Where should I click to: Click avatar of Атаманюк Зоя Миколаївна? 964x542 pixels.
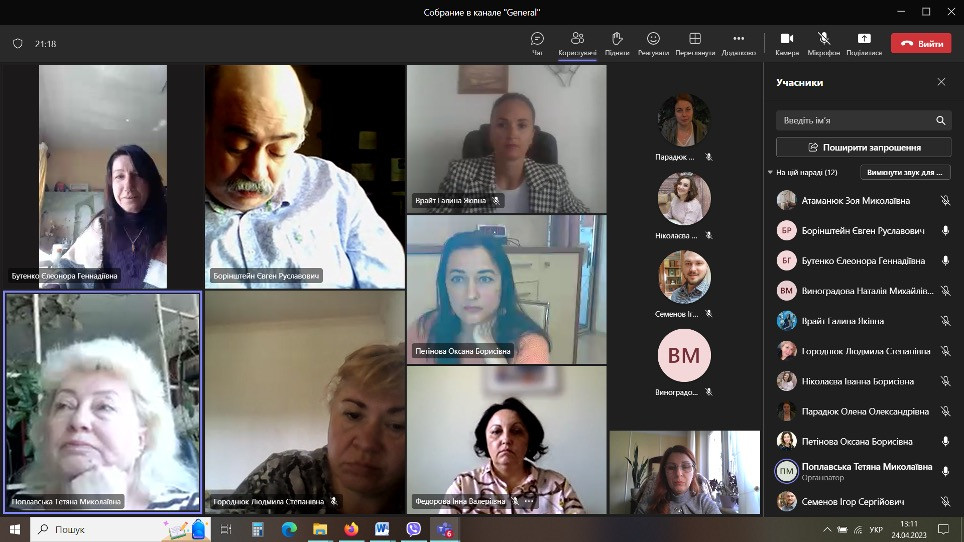(786, 200)
